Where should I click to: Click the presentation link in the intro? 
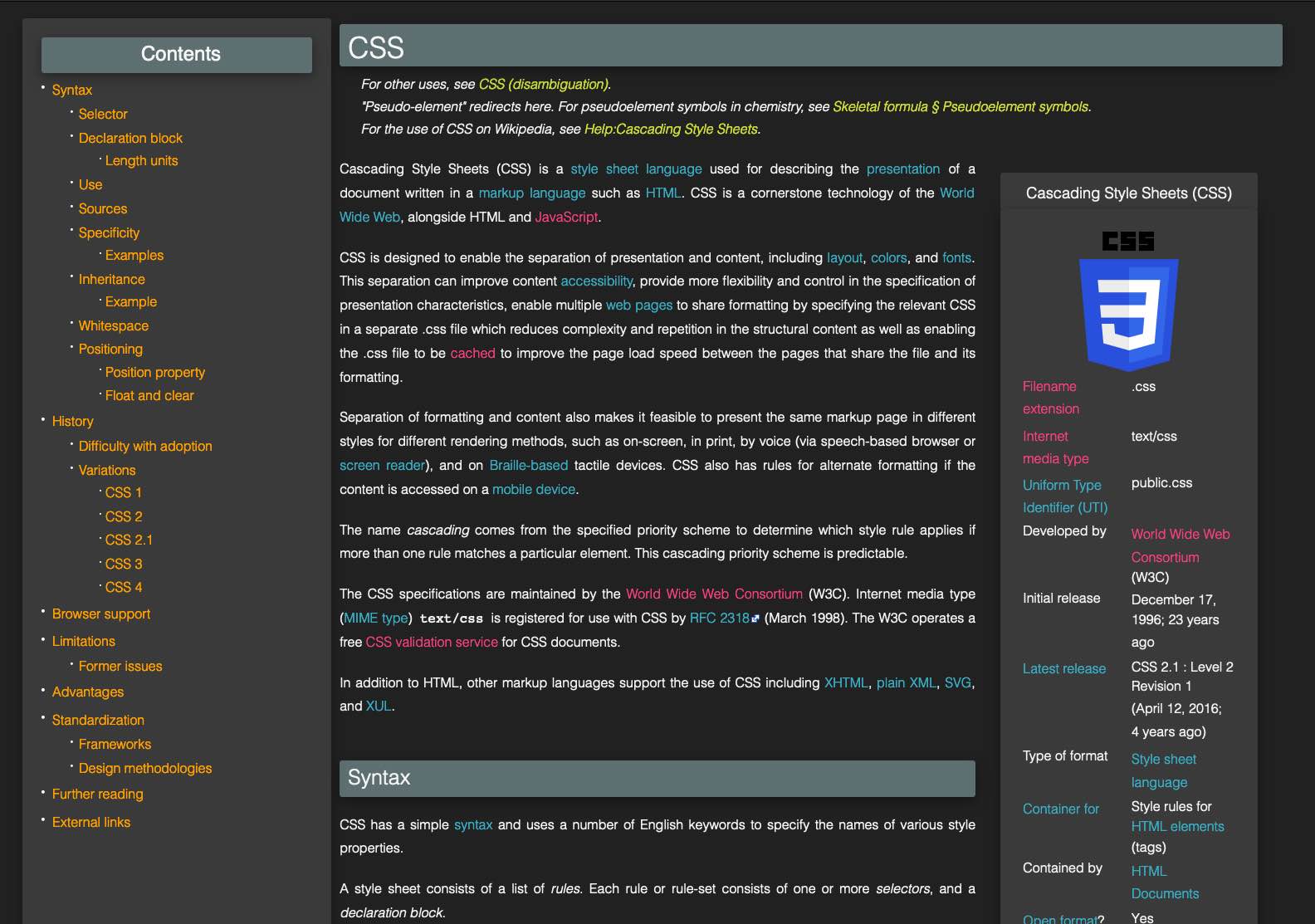[903, 169]
